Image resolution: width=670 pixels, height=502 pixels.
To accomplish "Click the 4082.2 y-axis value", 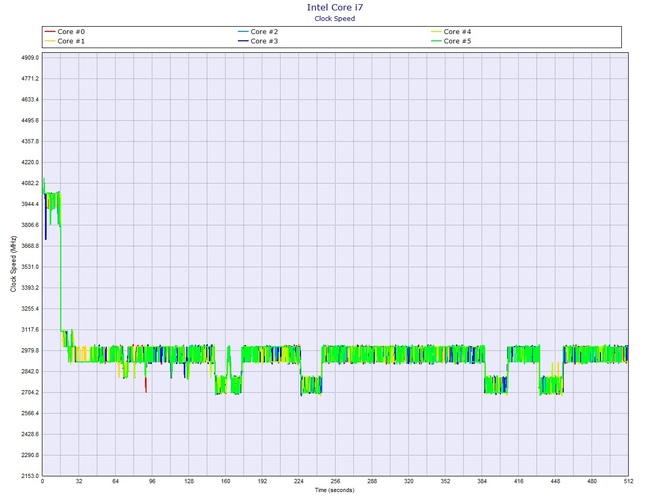I will (30, 183).
